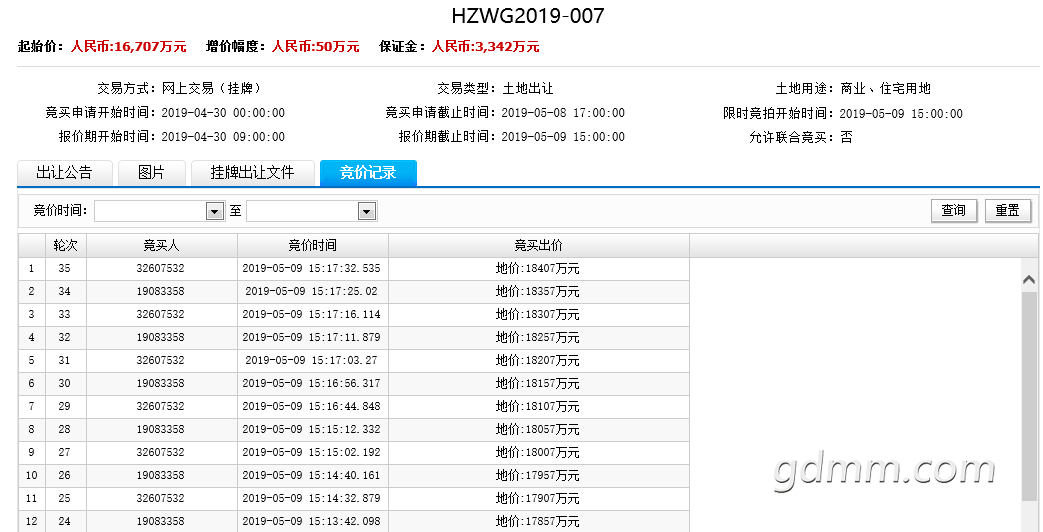This screenshot has width=1043, height=532.
Task: Click the 竞买出价 column header
Action: 539,245
